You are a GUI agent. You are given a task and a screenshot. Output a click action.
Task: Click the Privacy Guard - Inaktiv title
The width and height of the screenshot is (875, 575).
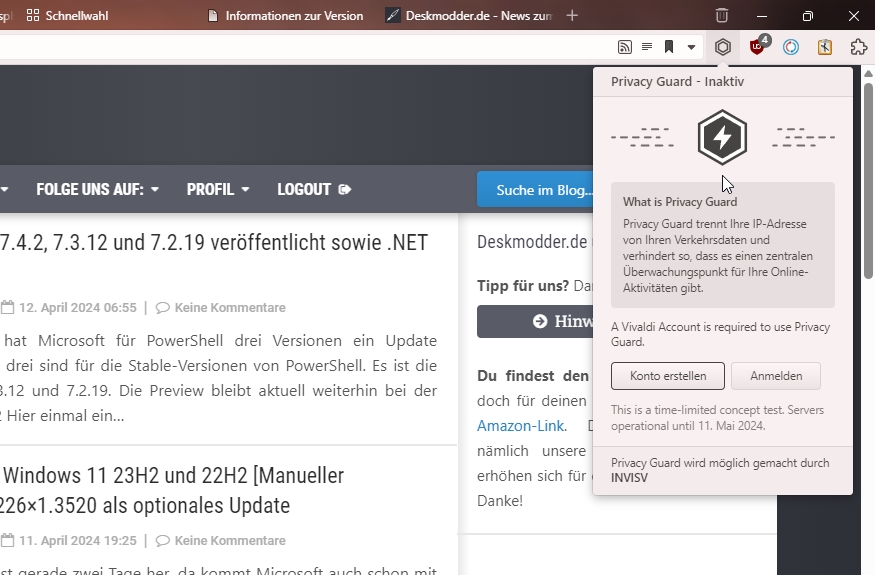click(x=677, y=82)
